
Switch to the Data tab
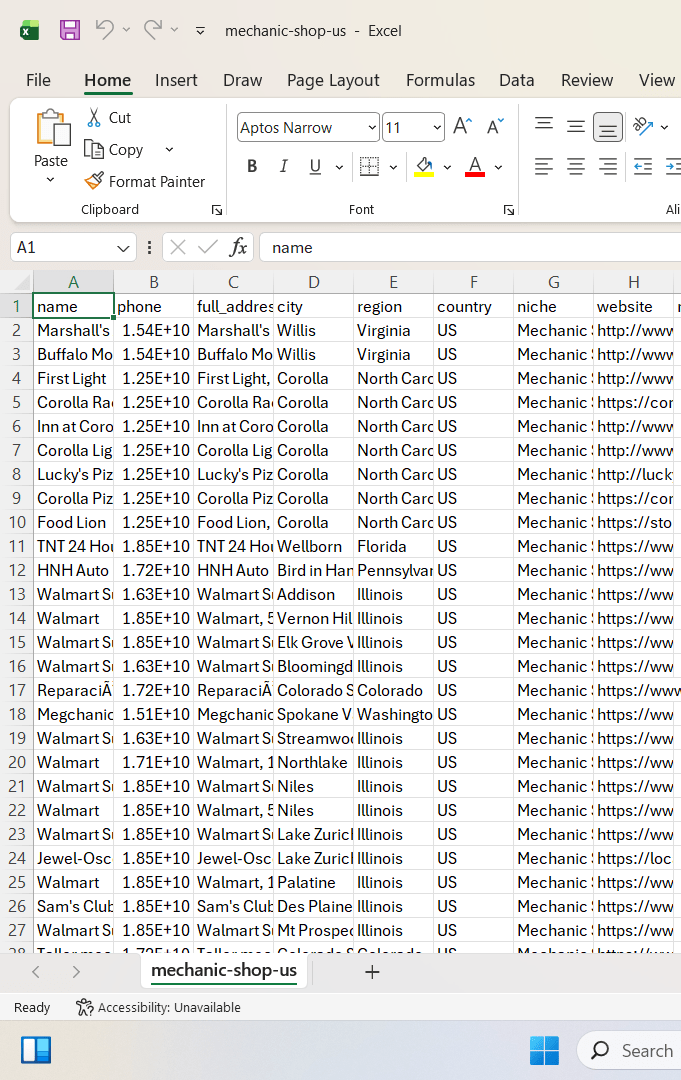[x=516, y=81]
